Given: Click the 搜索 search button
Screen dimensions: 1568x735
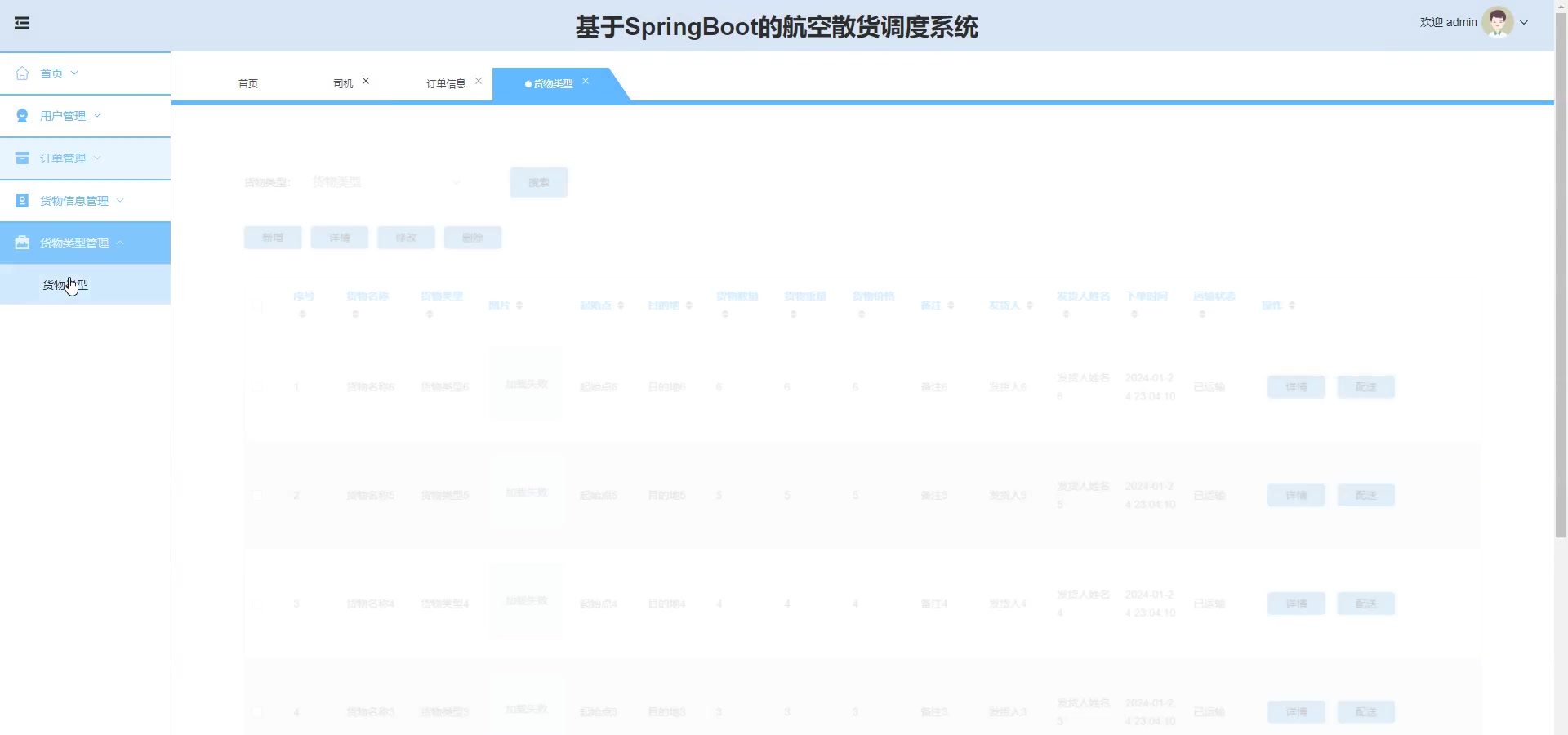Looking at the screenshot, I should tap(539, 182).
